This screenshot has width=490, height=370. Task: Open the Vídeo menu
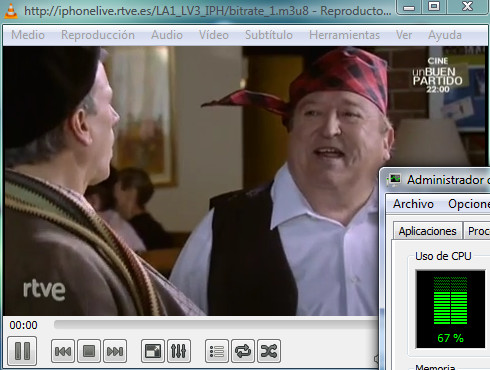pos(214,35)
